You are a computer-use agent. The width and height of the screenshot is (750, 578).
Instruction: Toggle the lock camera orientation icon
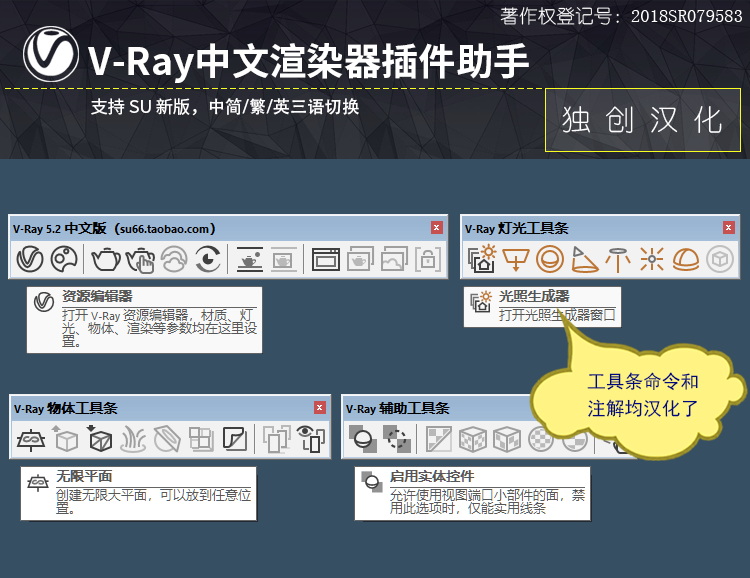coord(428,259)
